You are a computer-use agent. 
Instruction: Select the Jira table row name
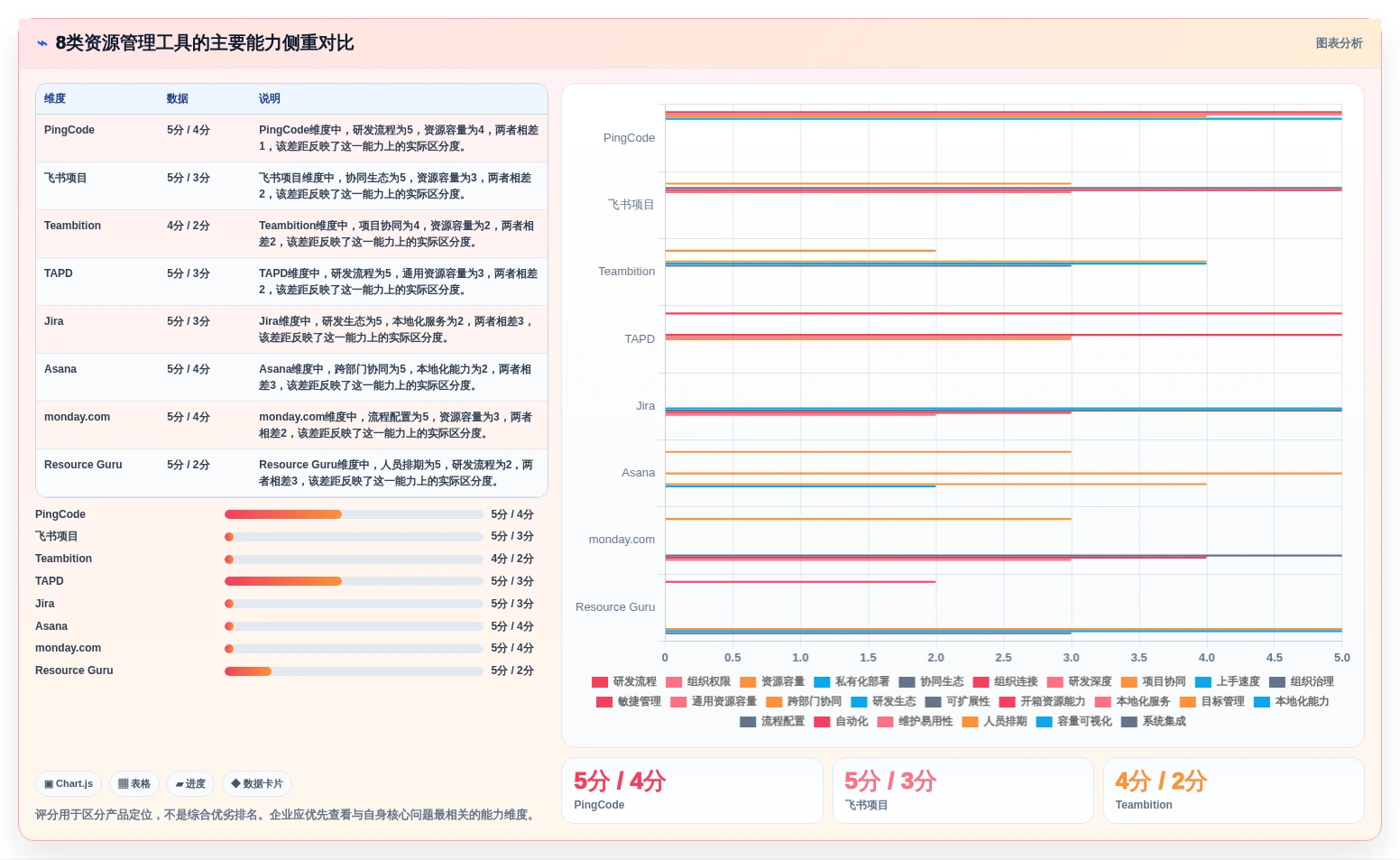54,321
